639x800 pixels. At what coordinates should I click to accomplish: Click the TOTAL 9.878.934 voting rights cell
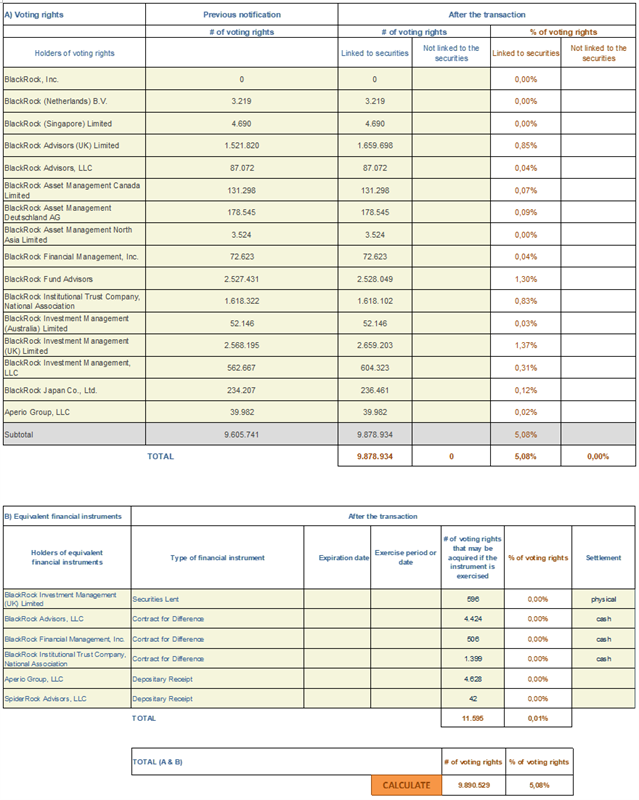point(375,456)
